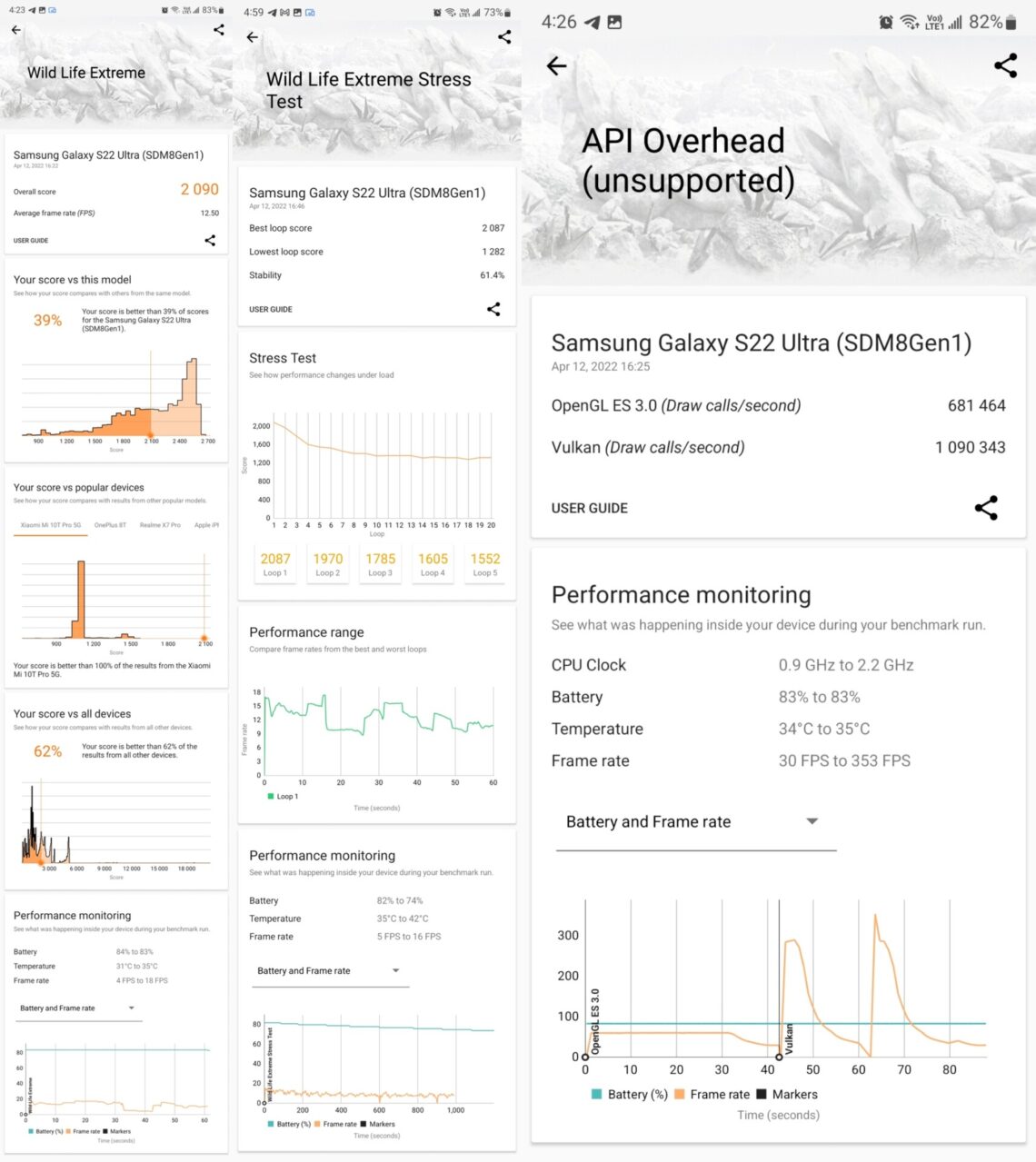Tap back arrow next to Wild Life Extreme
Image resolution: width=1036 pixels, height=1162 pixels.
(x=16, y=30)
